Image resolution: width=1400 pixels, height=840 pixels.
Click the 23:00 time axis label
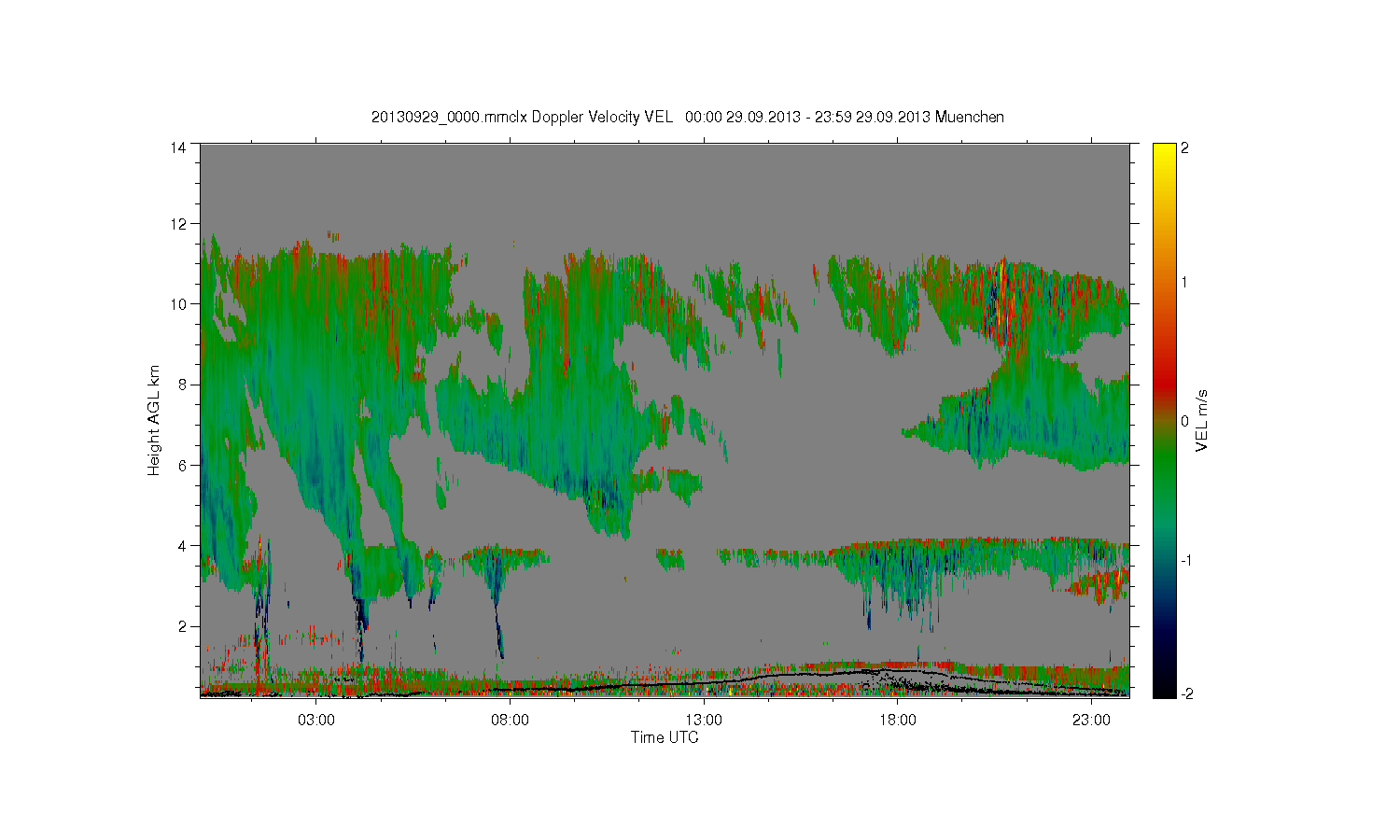1091,721
